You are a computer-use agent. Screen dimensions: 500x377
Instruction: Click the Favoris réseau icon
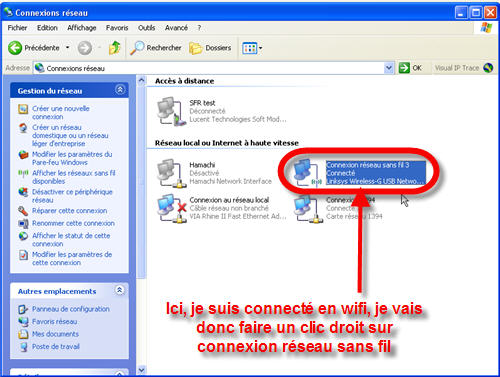pyautogui.click(x=23, y=322)
